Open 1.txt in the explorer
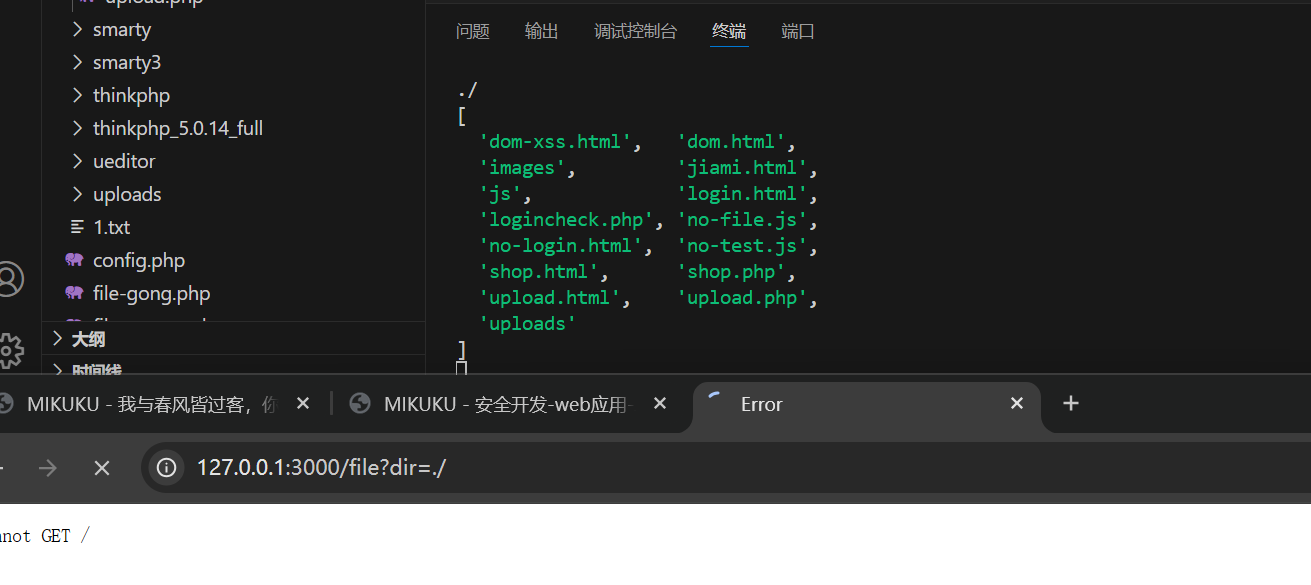 click(112, 227)
